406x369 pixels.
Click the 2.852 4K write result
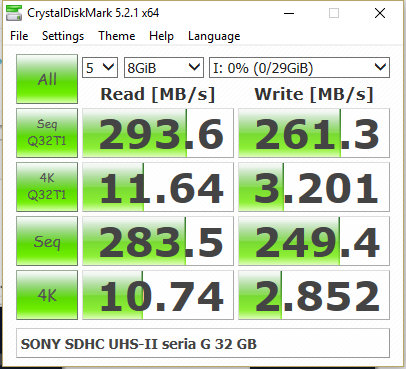click(x=314, y=295)
